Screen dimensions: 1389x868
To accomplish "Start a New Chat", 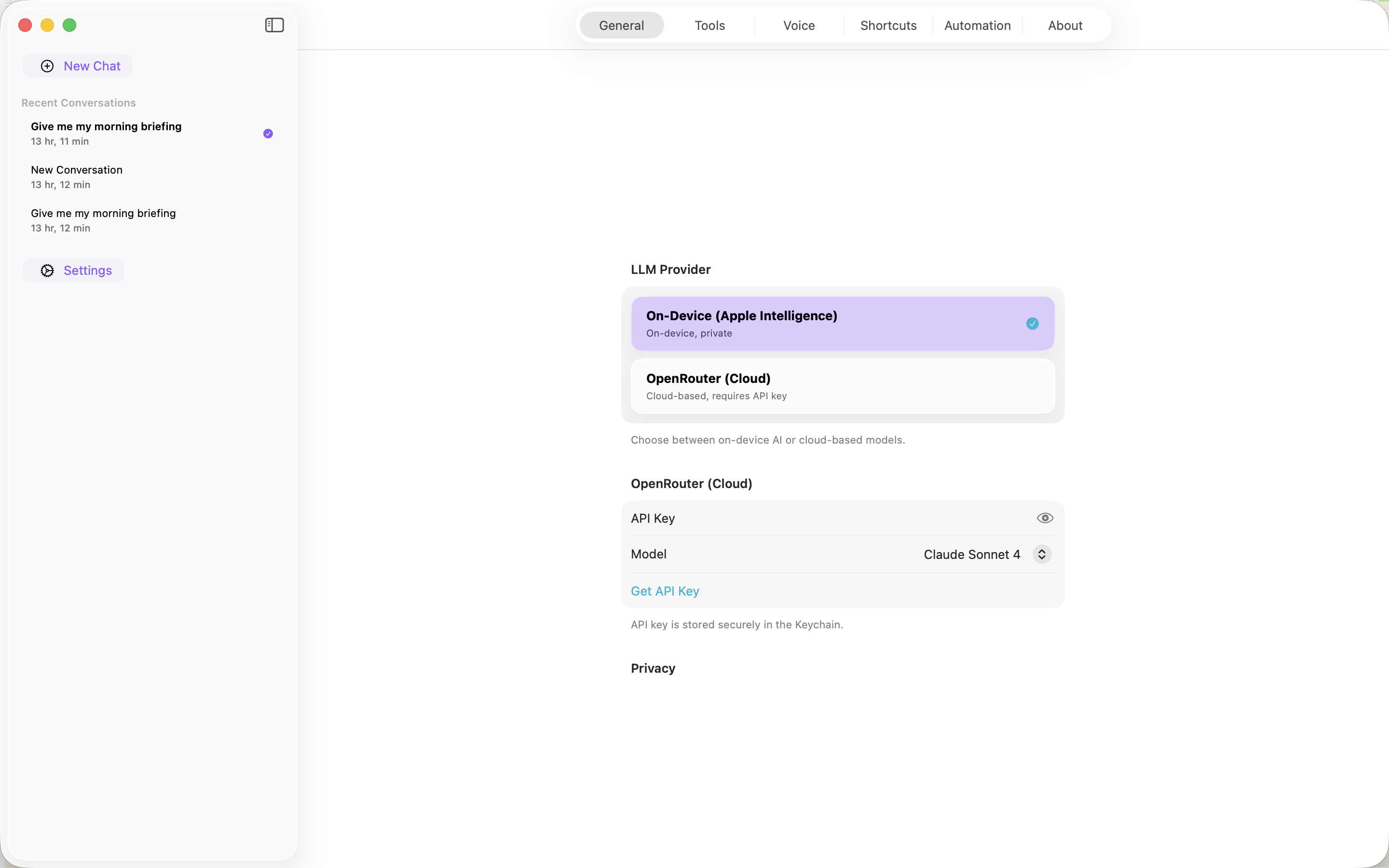I will click(92, 66).
